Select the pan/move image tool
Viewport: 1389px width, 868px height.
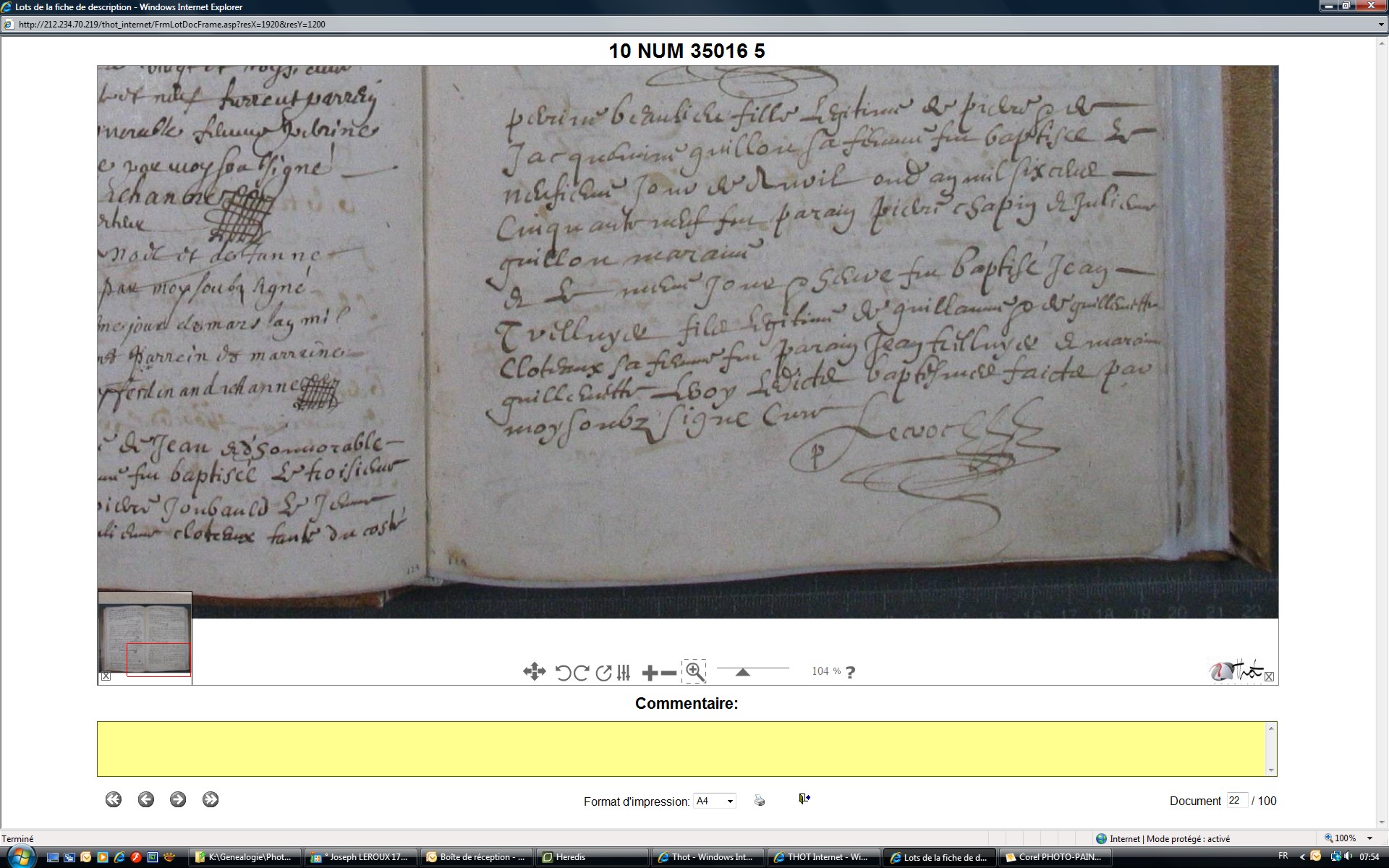click(534, 672)
